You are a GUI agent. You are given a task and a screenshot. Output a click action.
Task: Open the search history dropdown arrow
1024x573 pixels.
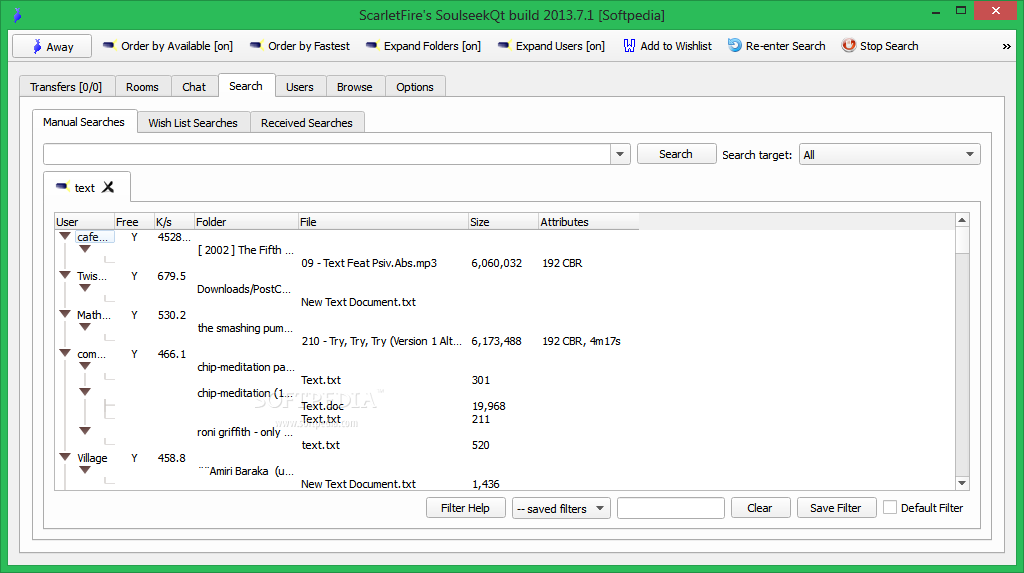620,154
